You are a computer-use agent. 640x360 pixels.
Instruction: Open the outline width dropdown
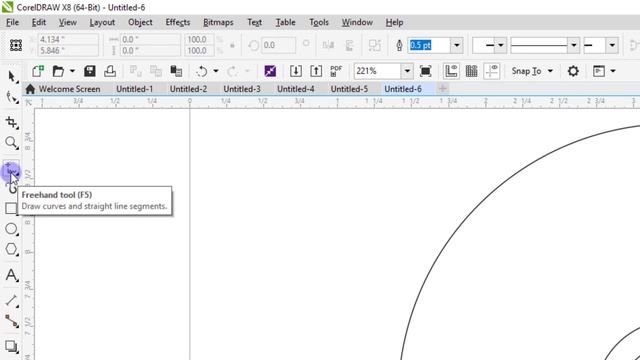coord(457,45)
